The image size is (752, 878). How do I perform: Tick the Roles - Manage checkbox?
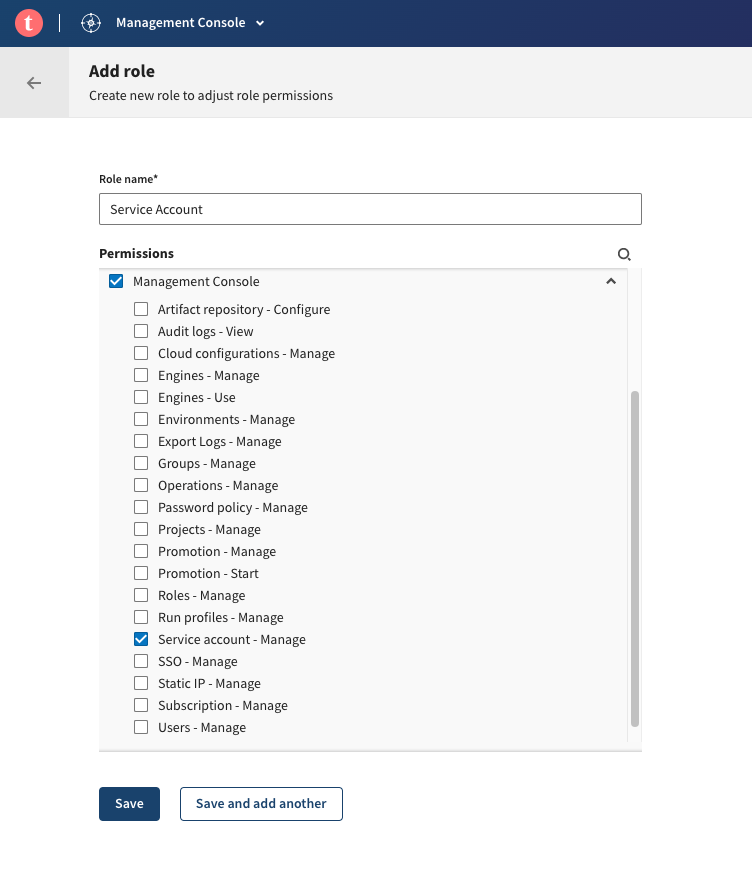(141, 596)
